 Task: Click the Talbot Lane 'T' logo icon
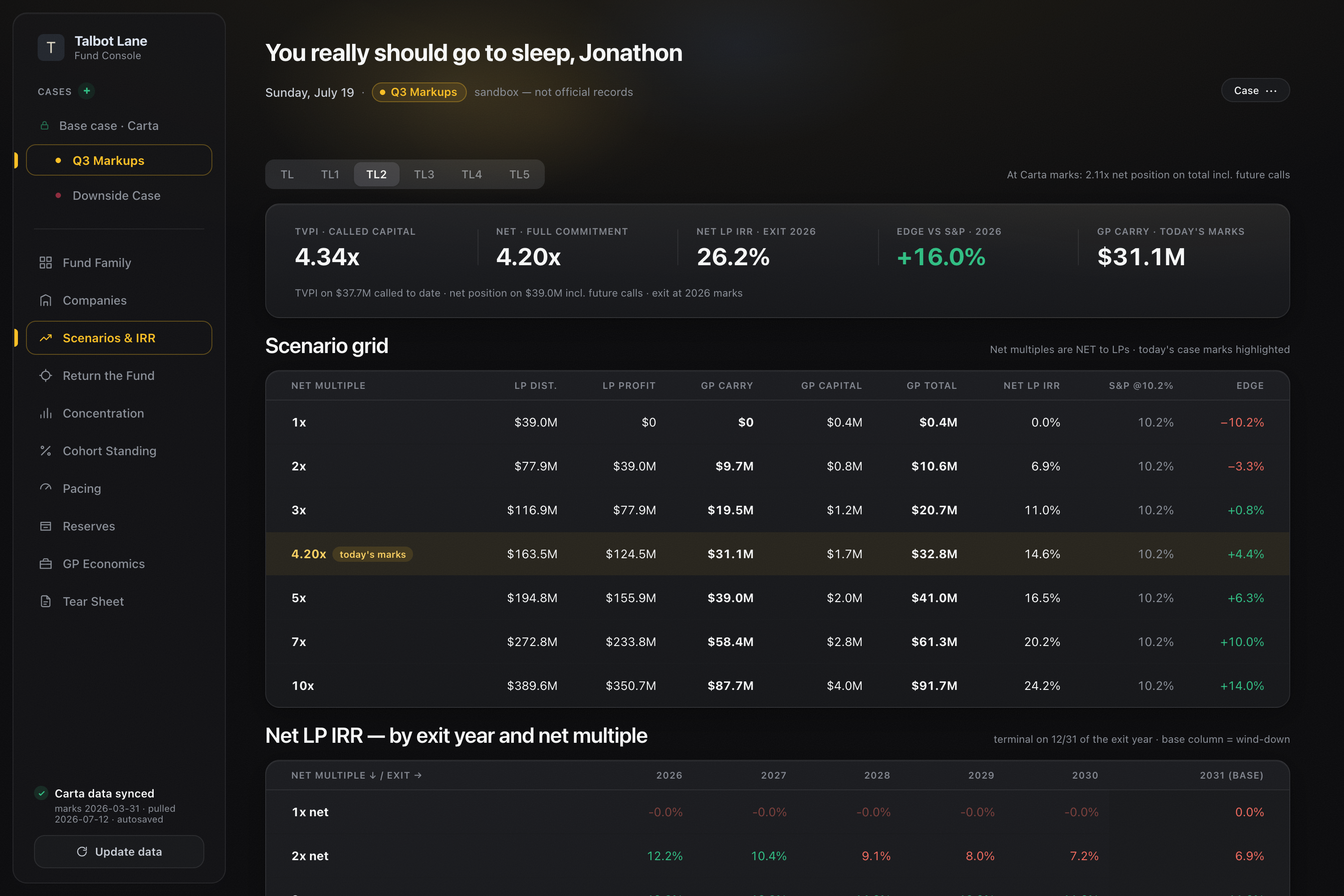click(51, 47)
